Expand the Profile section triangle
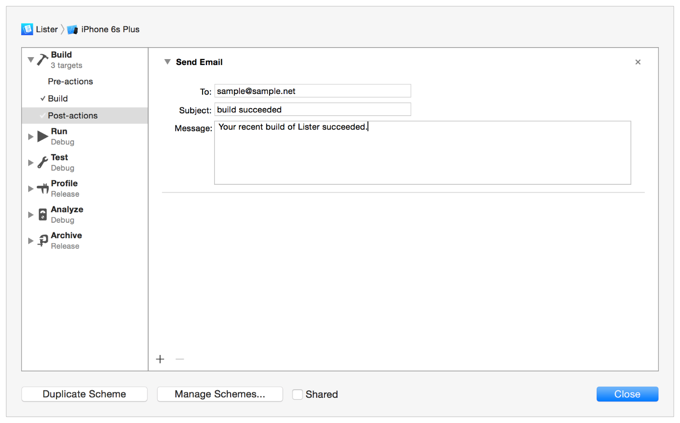This screenshot has width=680, height=423. 31,189
